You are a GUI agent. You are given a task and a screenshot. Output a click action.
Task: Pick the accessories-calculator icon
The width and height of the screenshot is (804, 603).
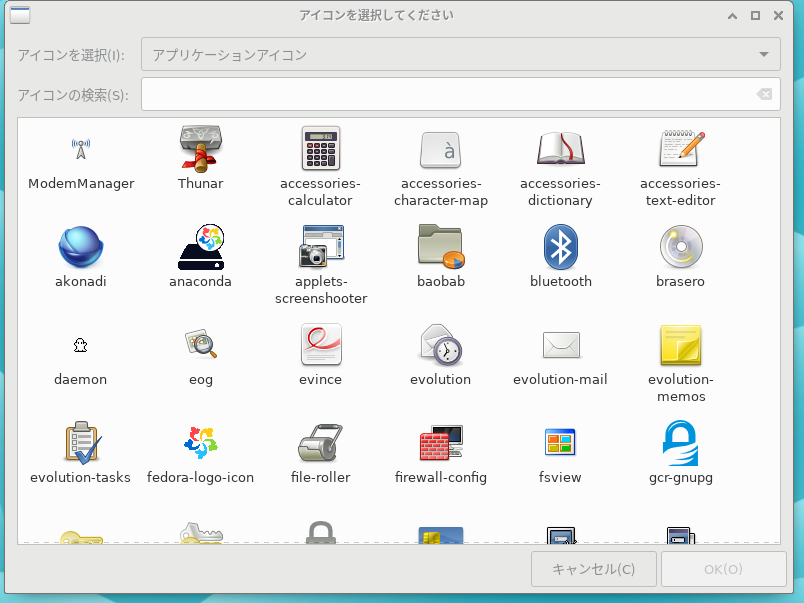[x=320, y=149]
